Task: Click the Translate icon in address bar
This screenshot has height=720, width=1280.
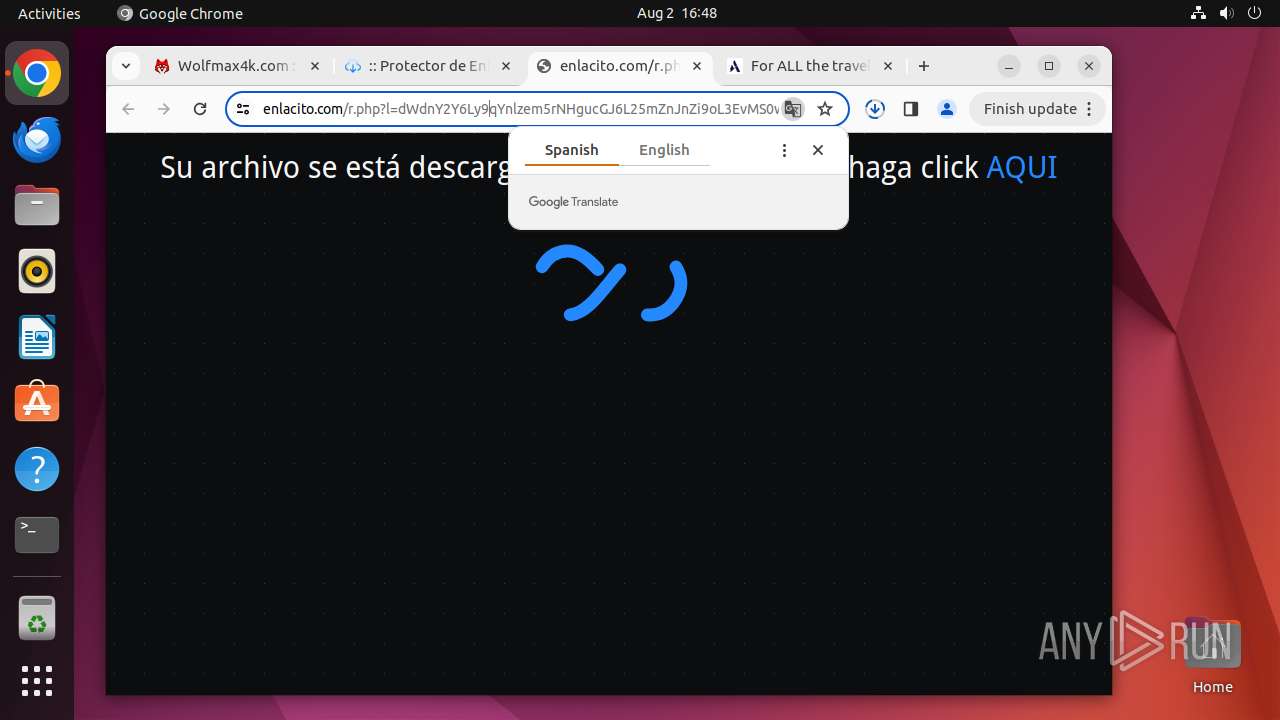Action: pos(792,109)
